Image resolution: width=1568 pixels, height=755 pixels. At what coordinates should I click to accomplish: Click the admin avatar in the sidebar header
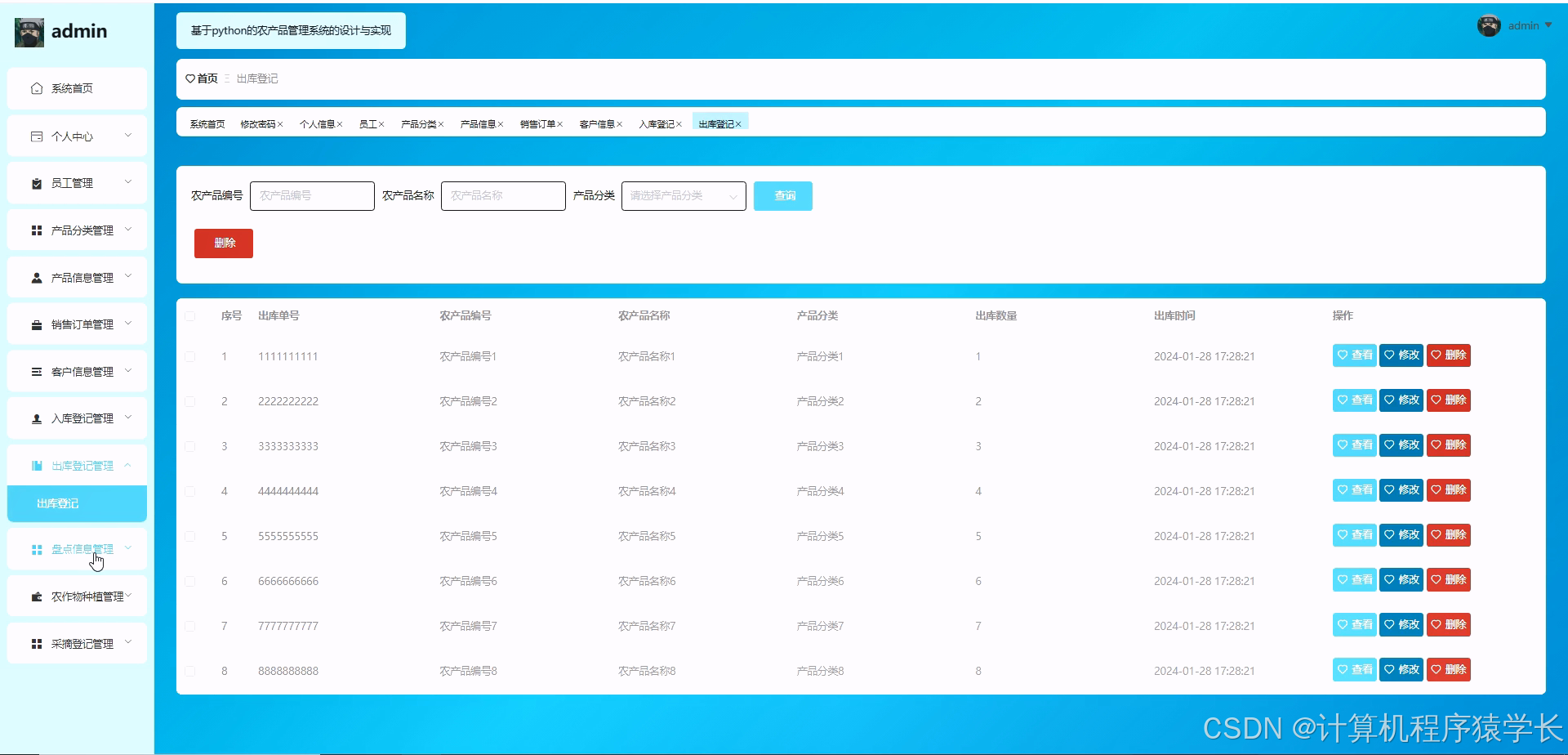pyautogui.click(x=29, y=32)
